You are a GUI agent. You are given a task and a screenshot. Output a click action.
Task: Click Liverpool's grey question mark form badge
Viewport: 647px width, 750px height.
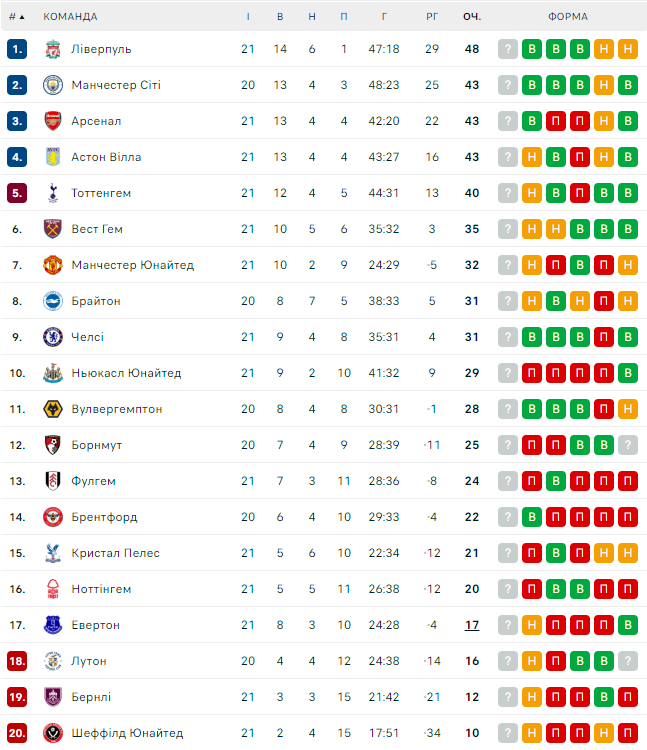coord(508,49)
